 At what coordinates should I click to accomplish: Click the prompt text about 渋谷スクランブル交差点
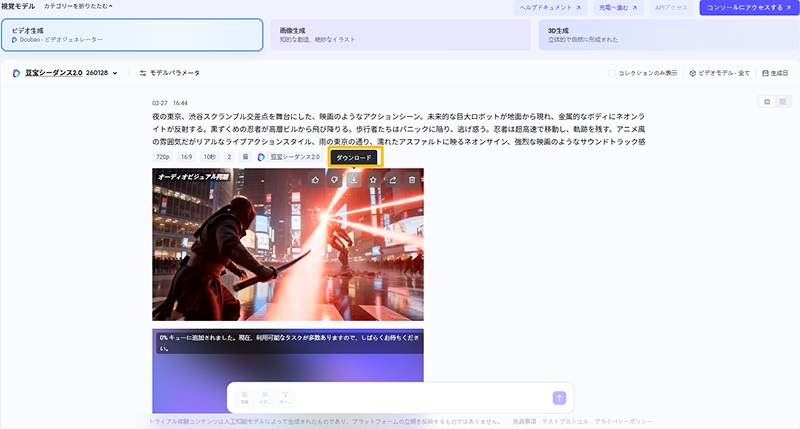coord(398,129)
